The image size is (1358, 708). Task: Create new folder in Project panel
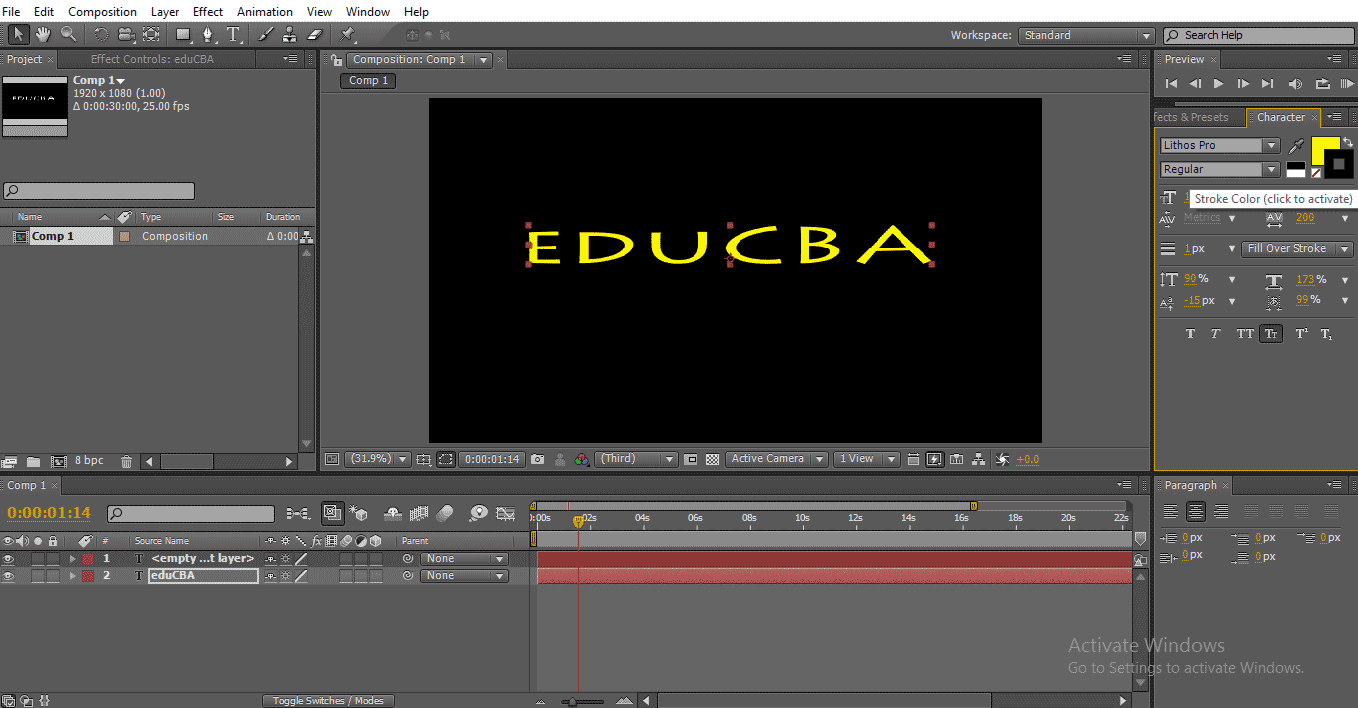click(33, 461)
